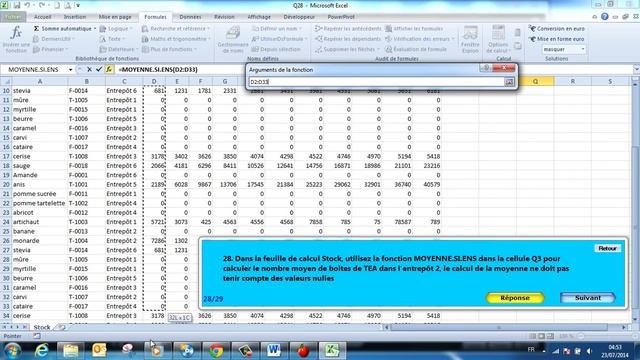Click Depuis sélection in Noms définis
The height and width of the screenshot is (360, 640).
click(x=276, y=49)
